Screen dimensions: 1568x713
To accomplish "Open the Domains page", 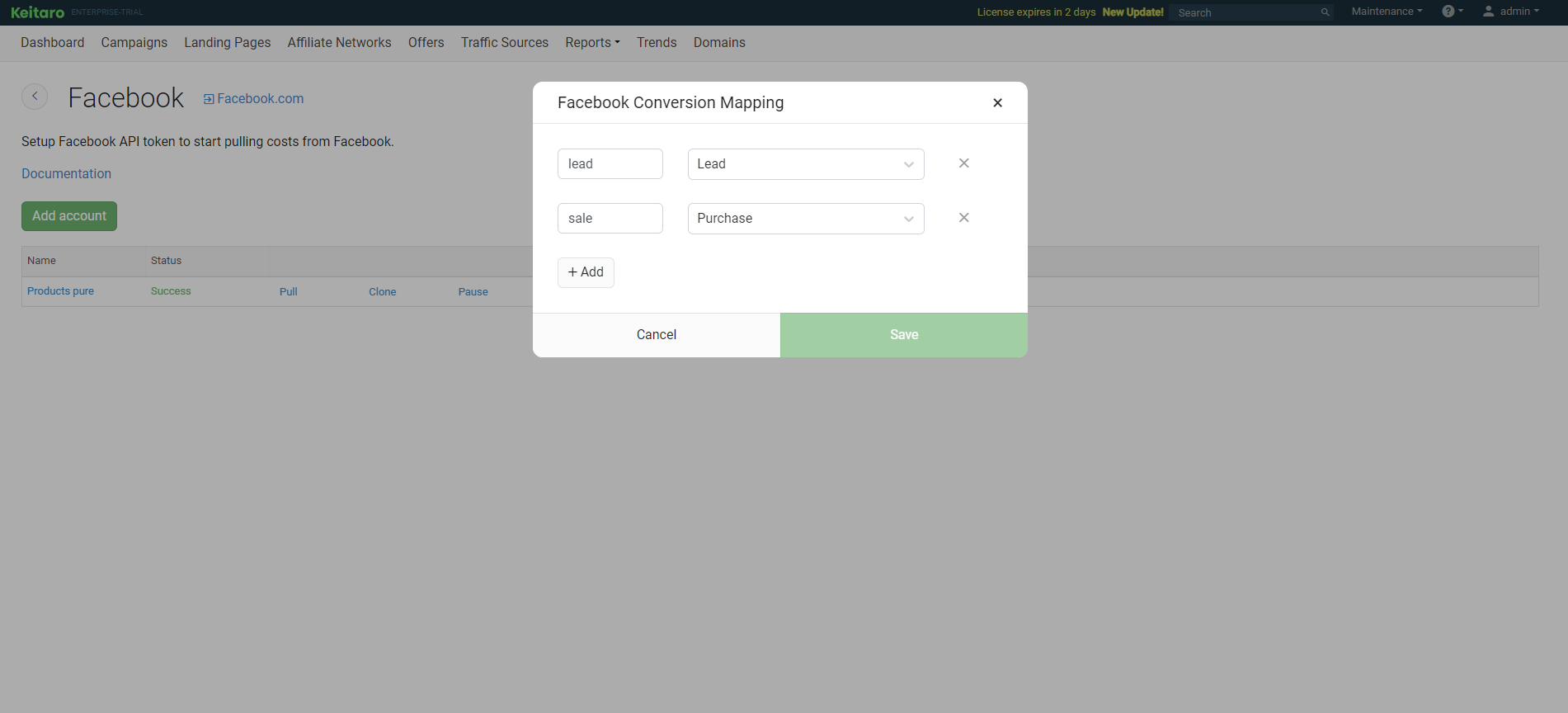I will 719,43.
